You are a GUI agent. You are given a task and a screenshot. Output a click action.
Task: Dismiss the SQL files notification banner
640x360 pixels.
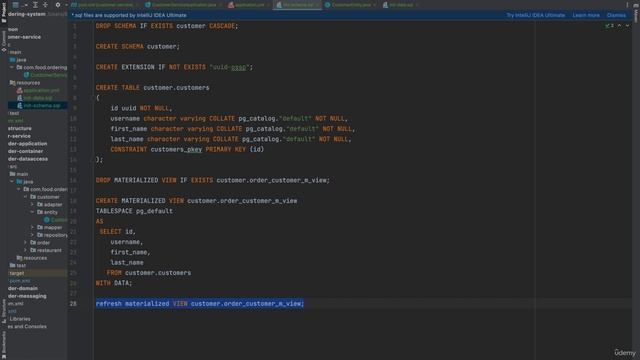pyautogui.click(x=616, y=15)
